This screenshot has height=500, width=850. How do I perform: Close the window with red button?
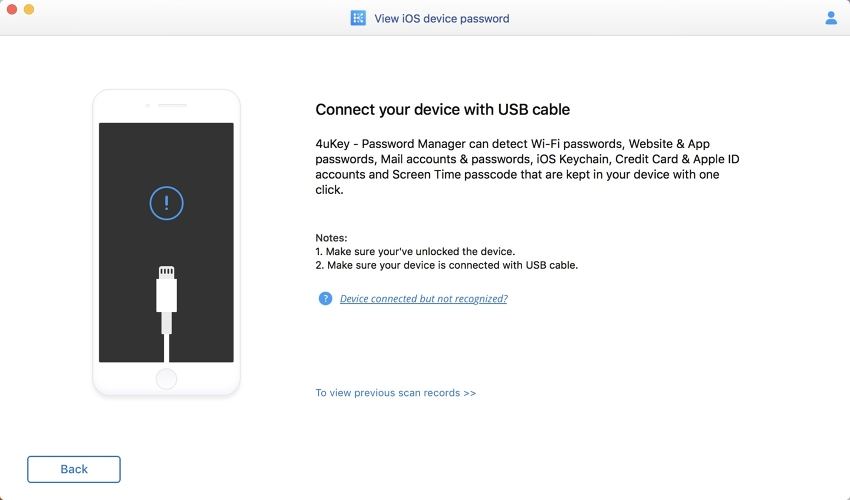(x=11, y=9)
